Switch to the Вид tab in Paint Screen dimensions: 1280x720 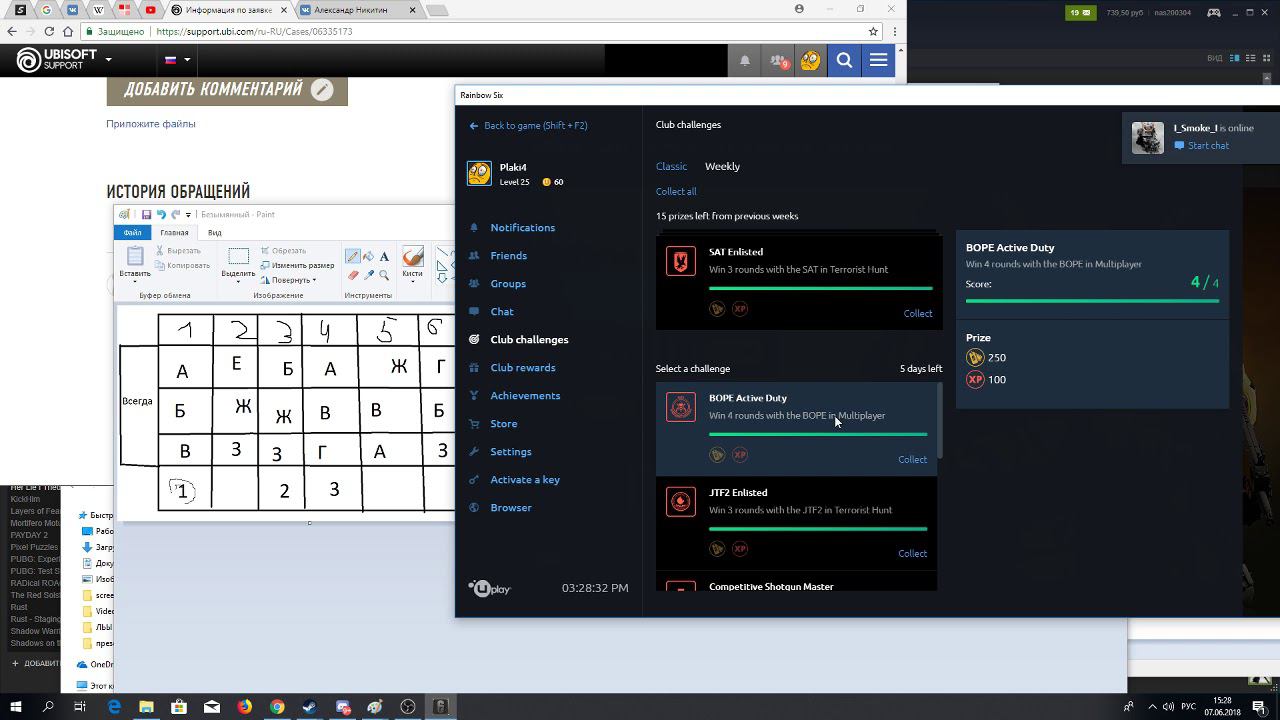coord(214,232)
